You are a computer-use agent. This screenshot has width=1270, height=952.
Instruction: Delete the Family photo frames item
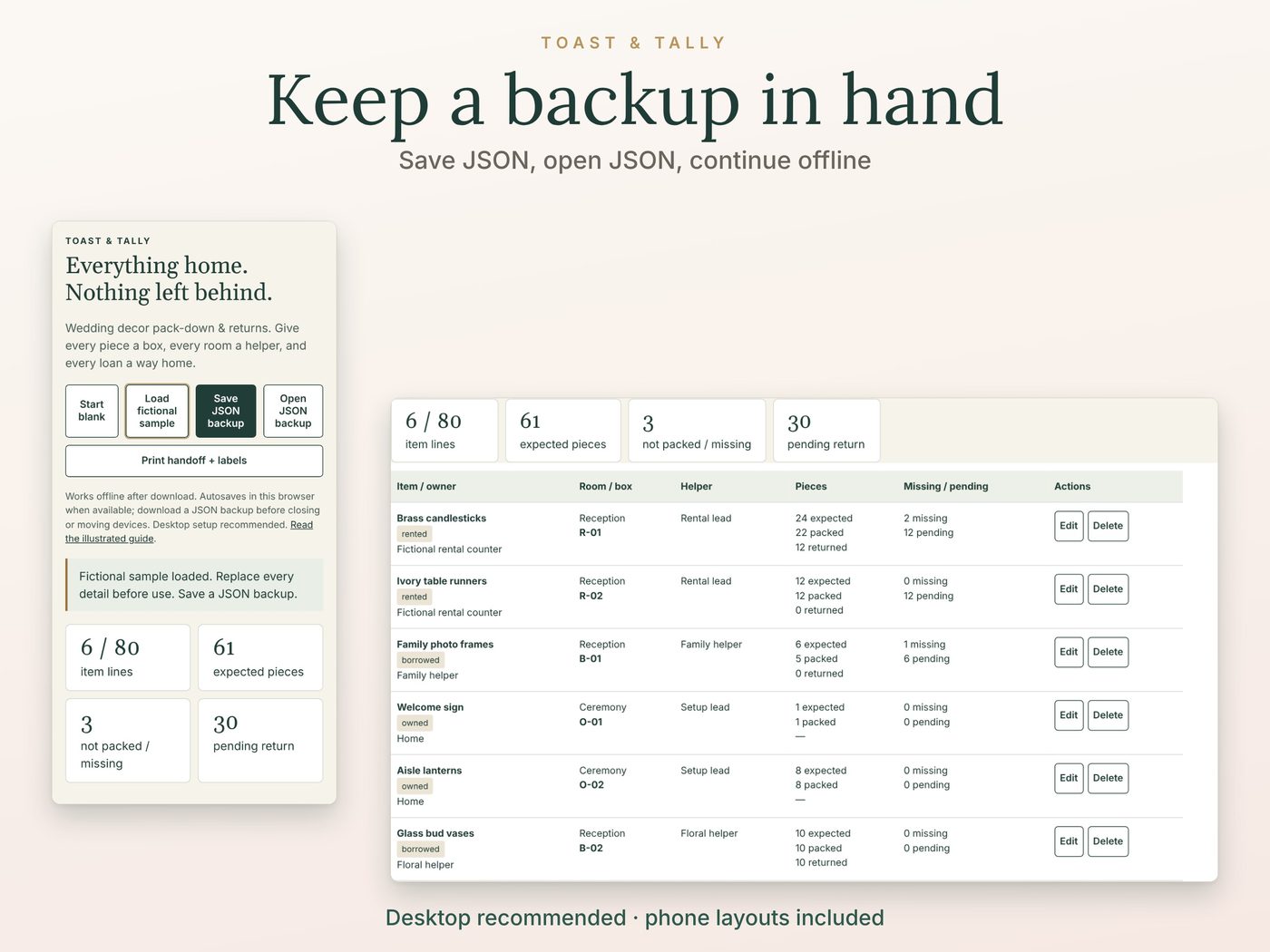[x=1108, y=652]
